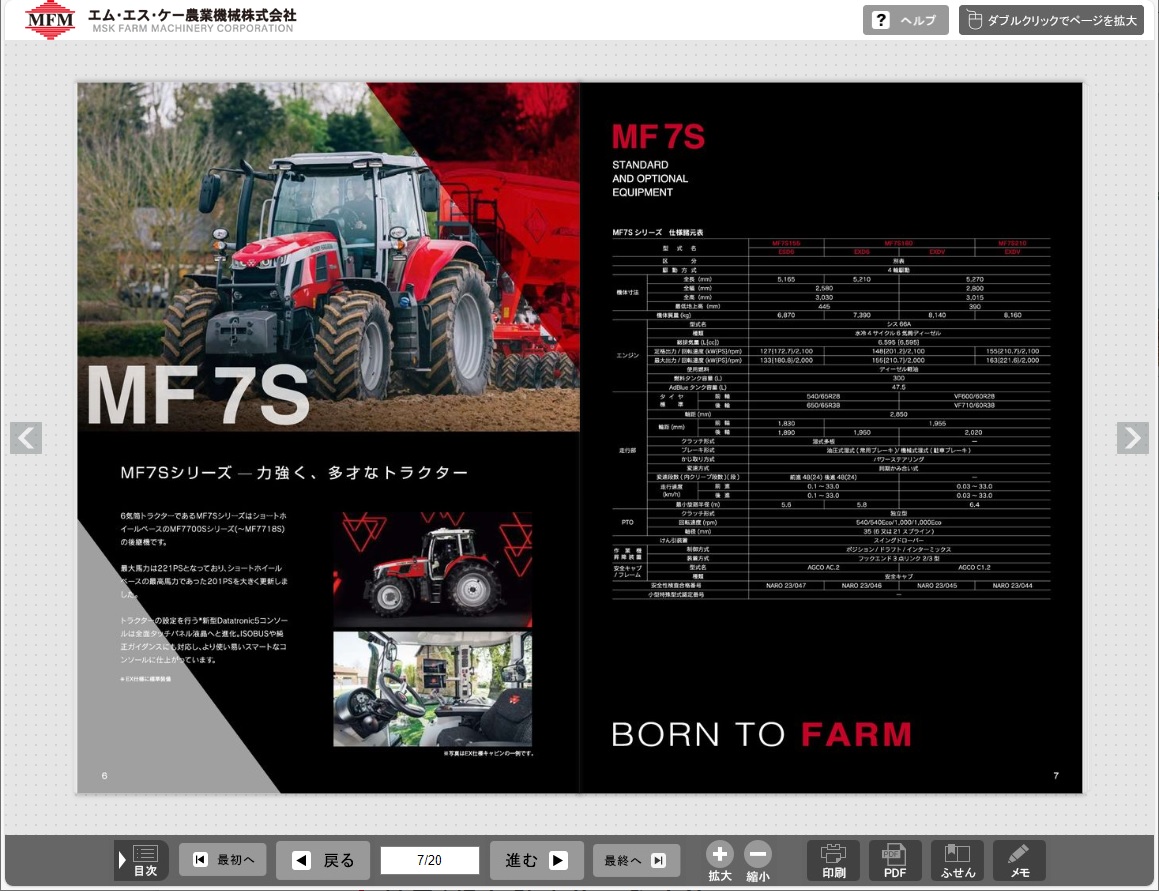This screenshot has width=1159, height=891.
Task: Zoom in with the 拡大 plus icon
Action: tap(719, 861)
